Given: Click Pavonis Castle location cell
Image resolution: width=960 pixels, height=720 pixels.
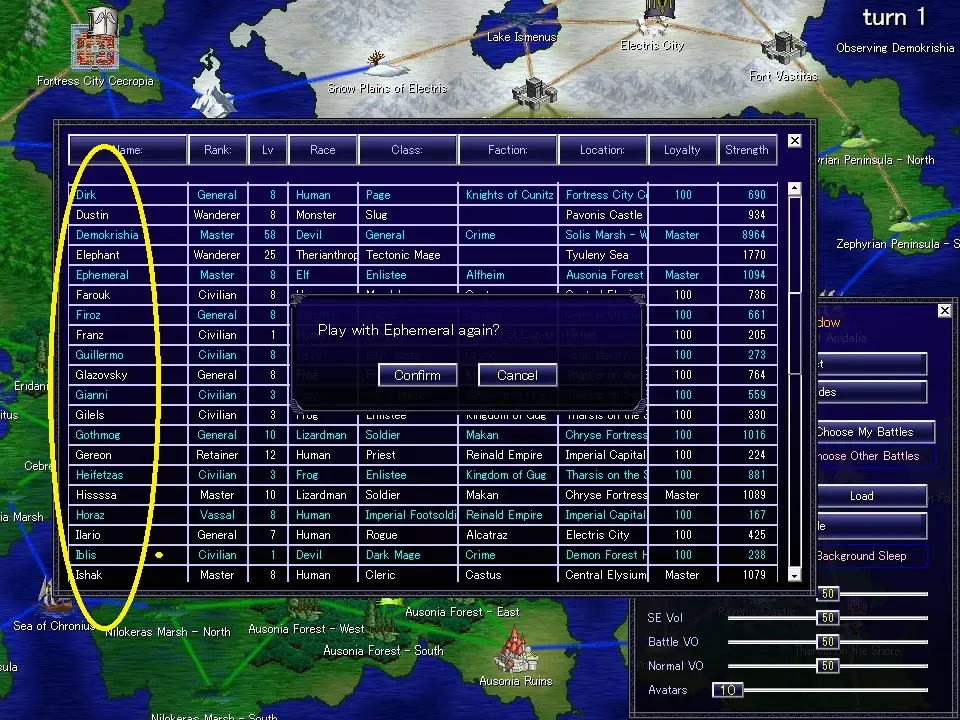Looking at the screenshot, I should click(x=603, y=215).
